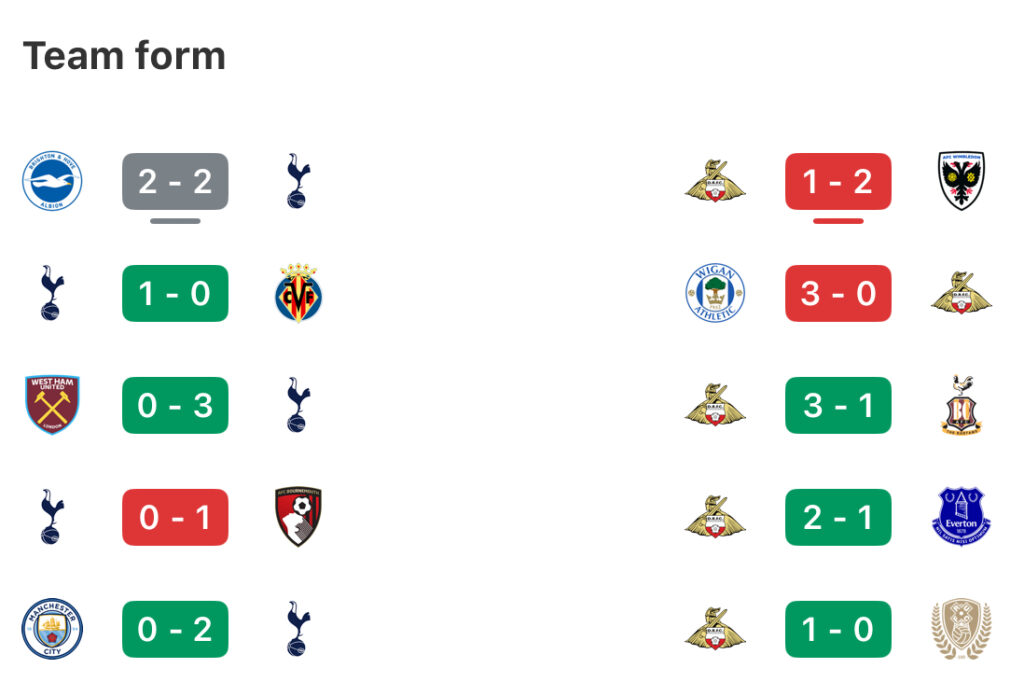This screenshot has height=696, width=1024.
Task: Click the Tottenham crest beside 2 - 2
Action: click(298, 181)
